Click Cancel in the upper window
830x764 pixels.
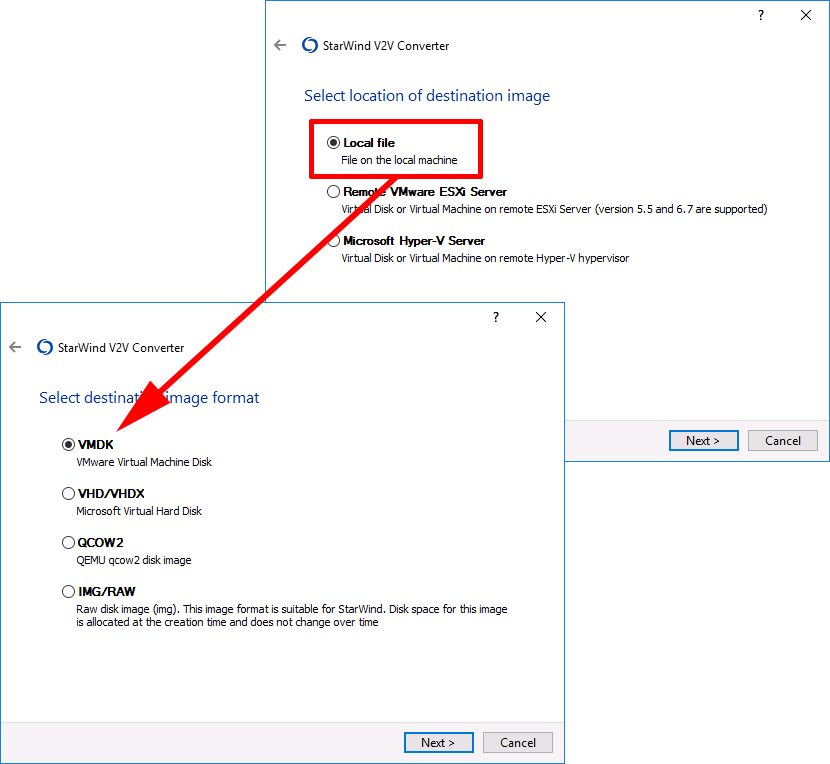[782, 441]
